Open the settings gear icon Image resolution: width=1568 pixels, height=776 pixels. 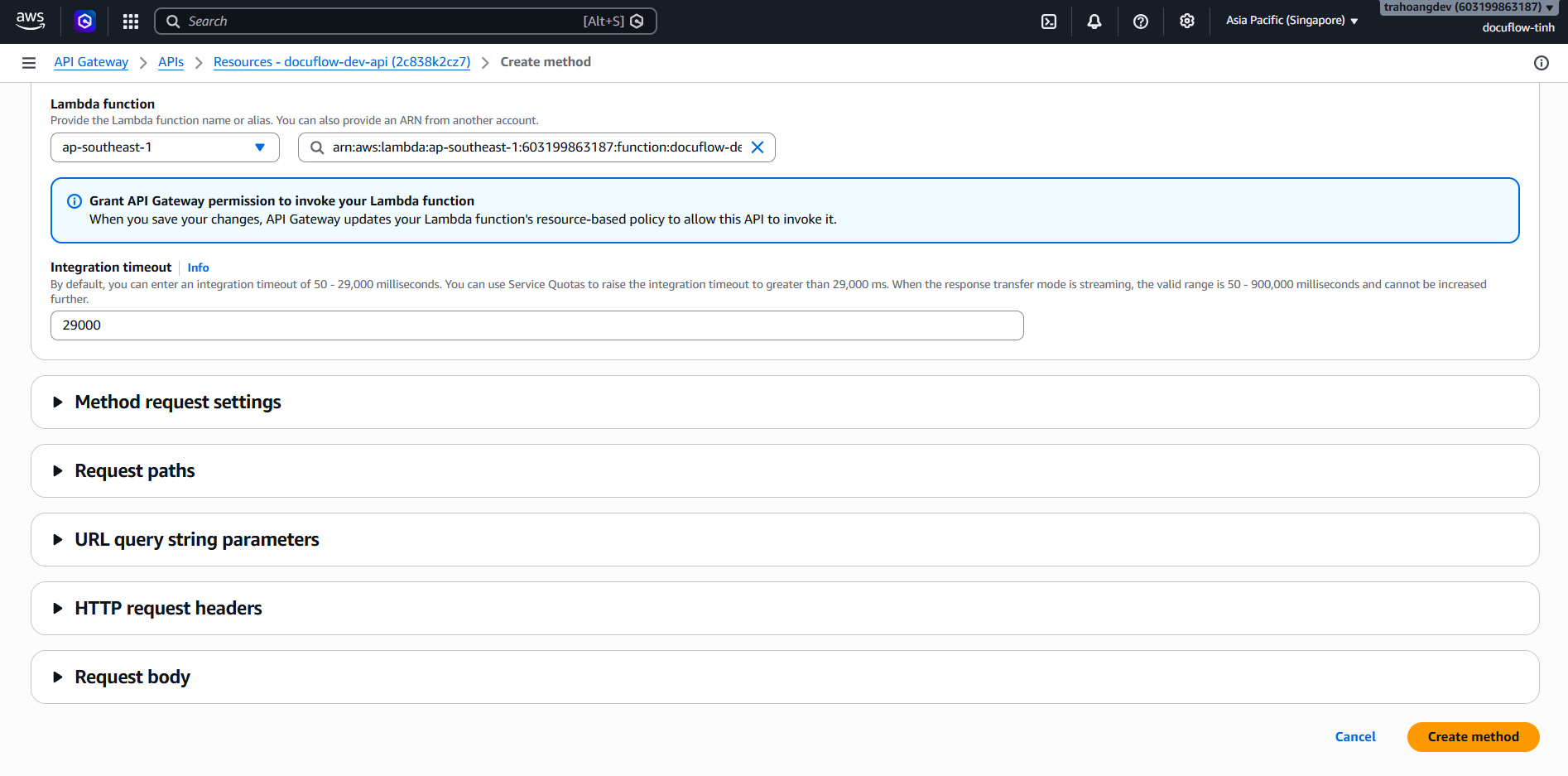(1187, 22)
